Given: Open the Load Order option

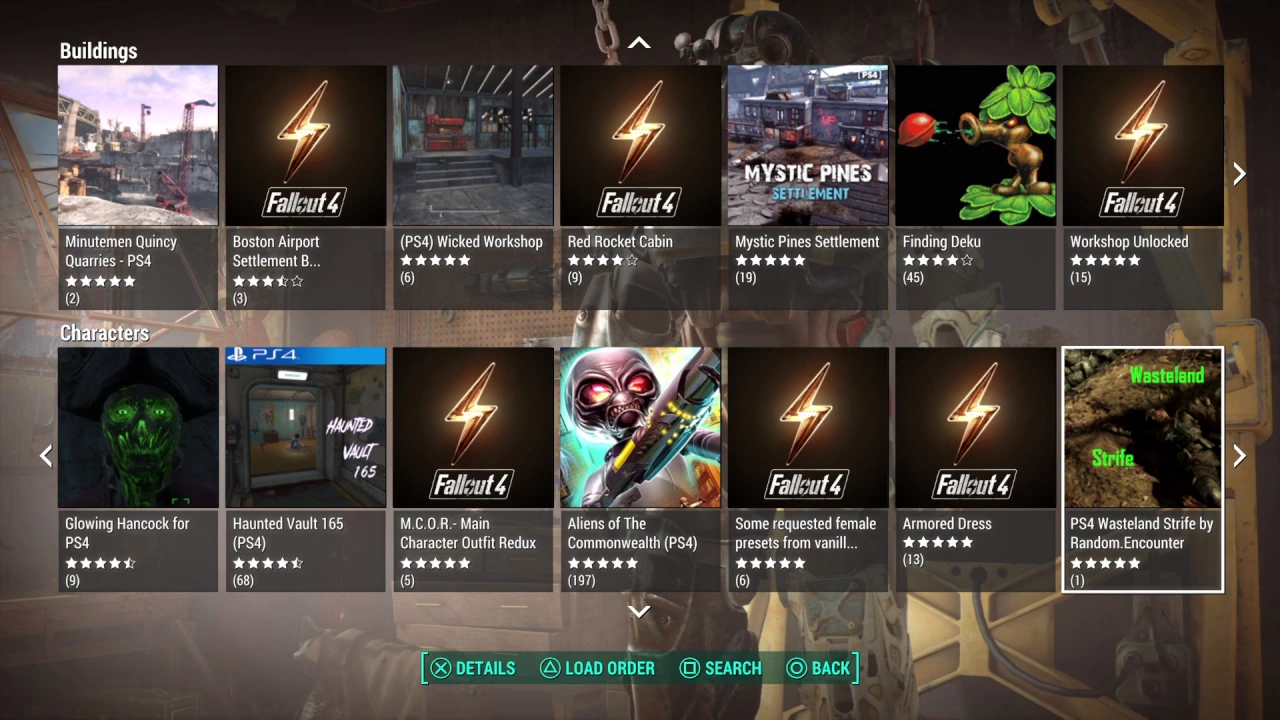Looking at the screenshot, I should [x=597, y=668].
